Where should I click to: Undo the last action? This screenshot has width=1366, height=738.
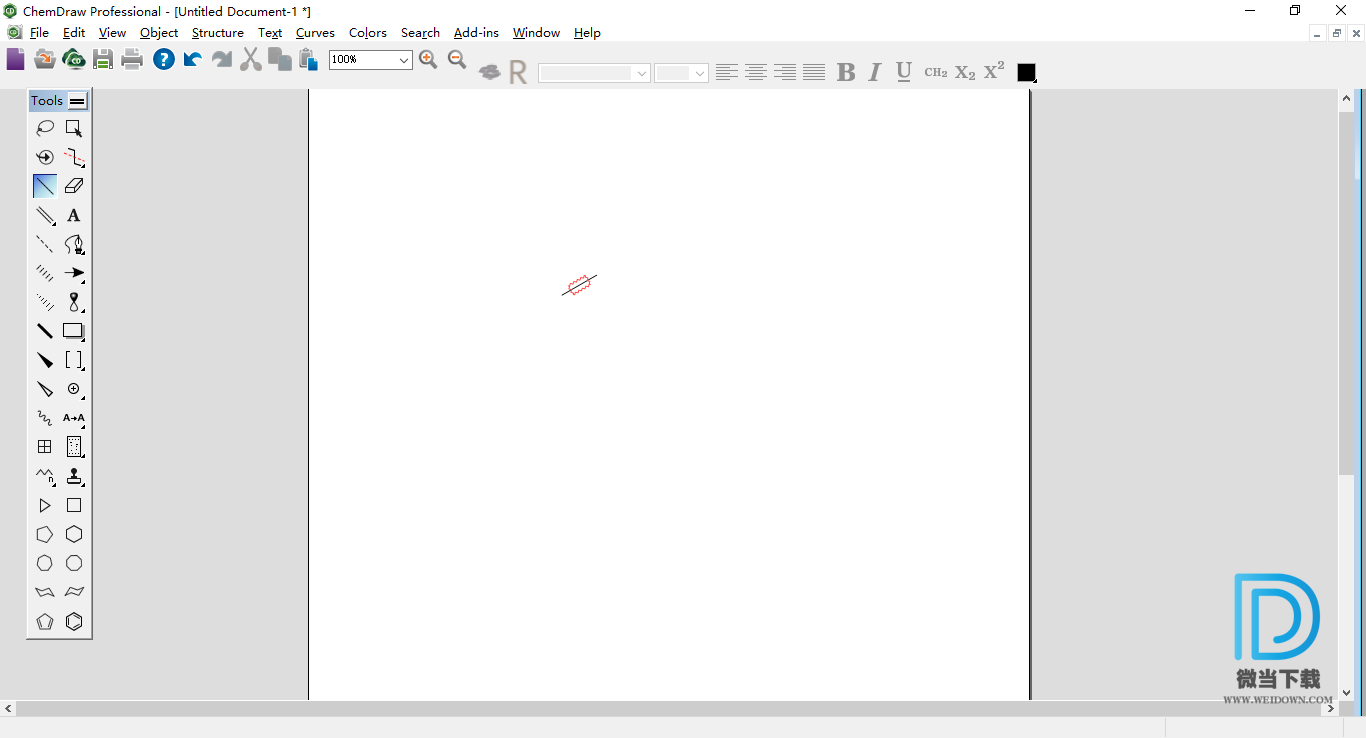[193, 60]
